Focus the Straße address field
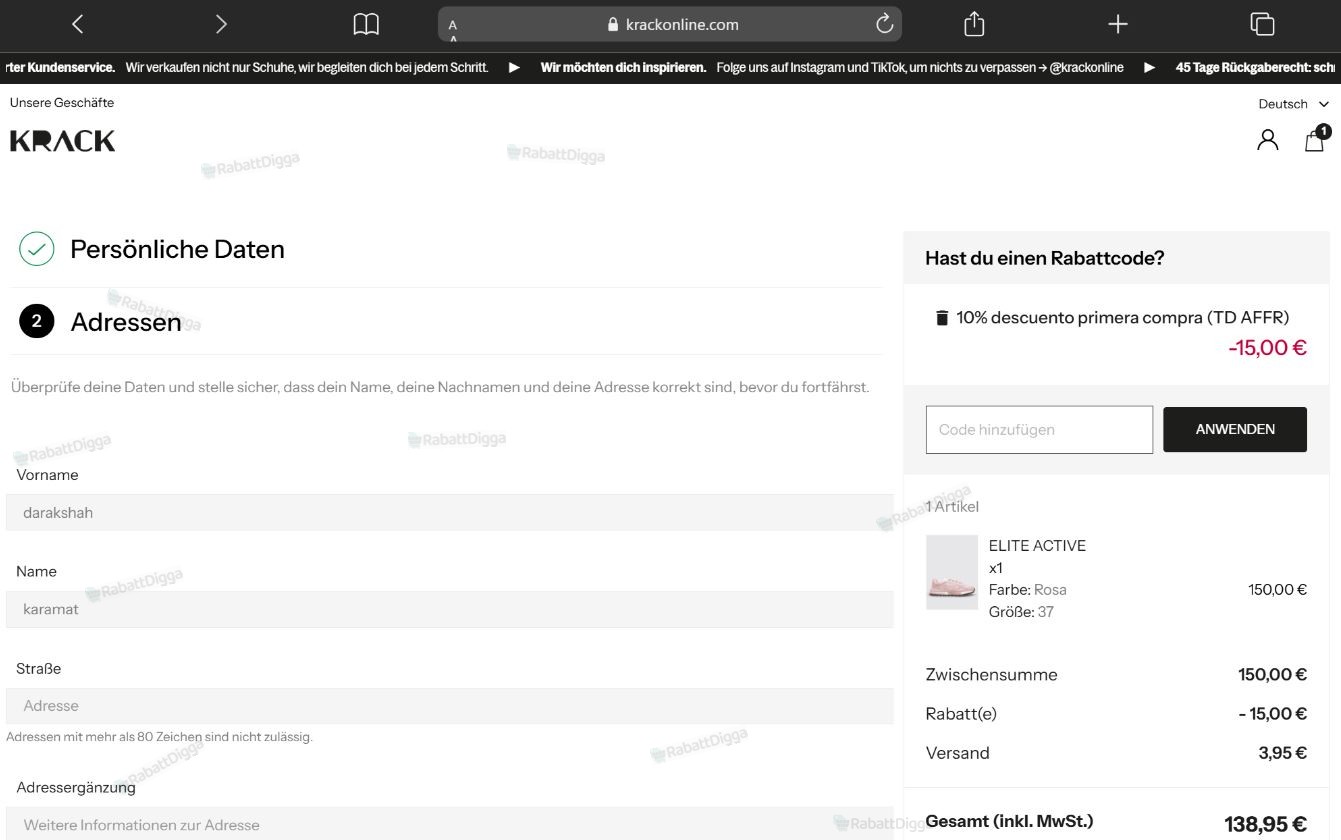Image resolution: width=1341 pixels, height=840 pixels. point(450,706)
